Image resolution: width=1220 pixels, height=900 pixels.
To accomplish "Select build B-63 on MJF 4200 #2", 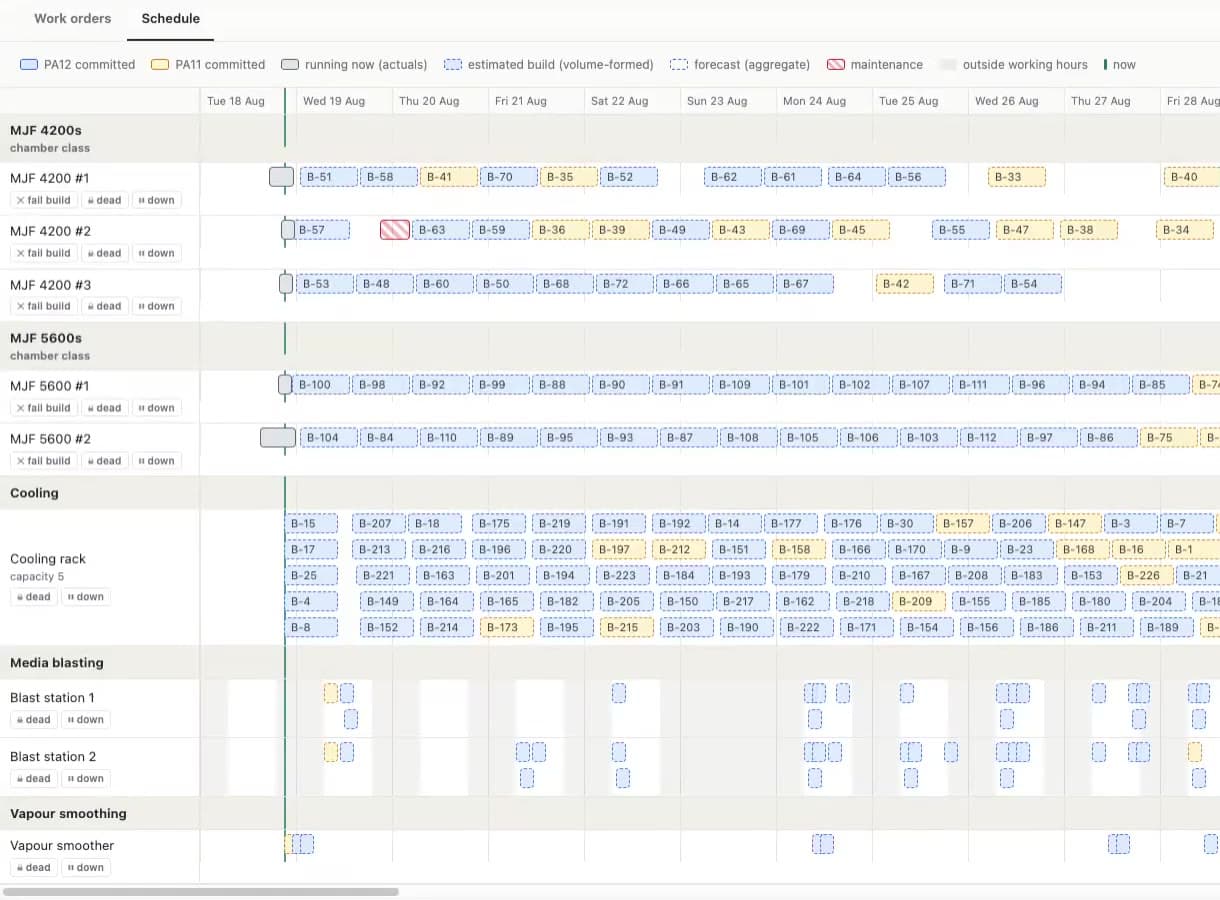I will tap(441, 230).
